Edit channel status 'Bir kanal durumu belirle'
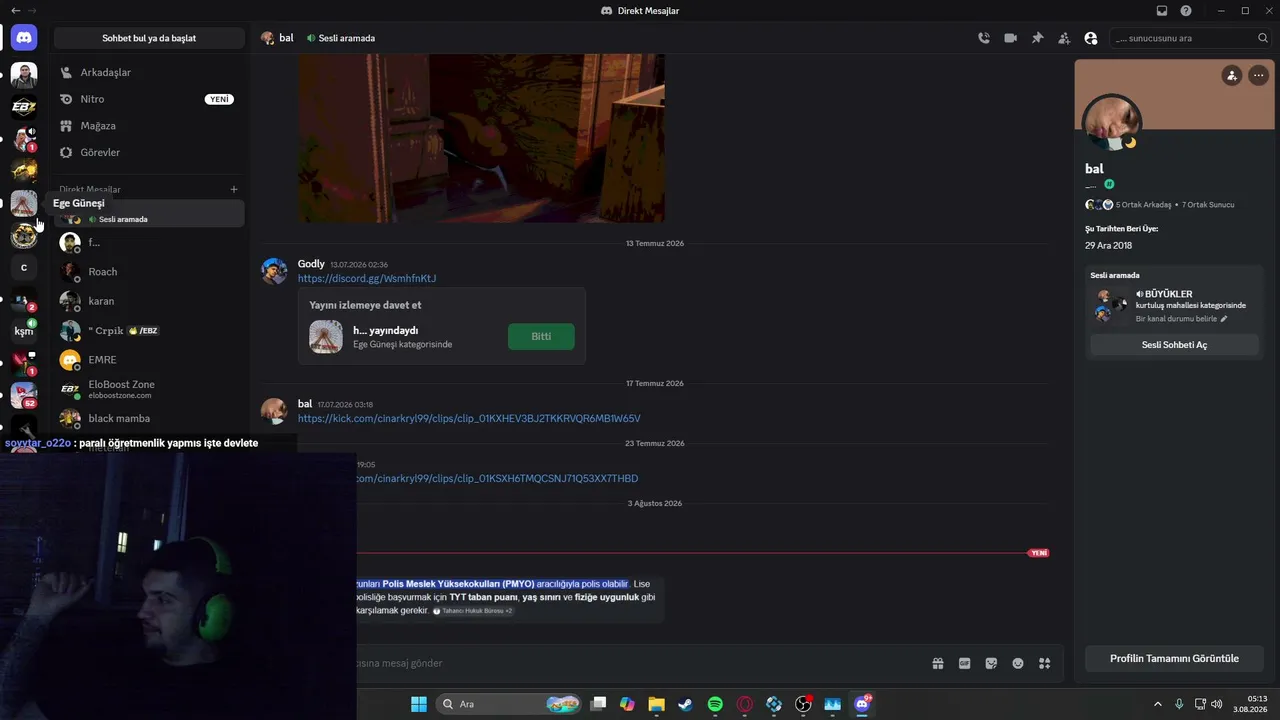This screenshot has height=720, width=1280. point(1181,319)
